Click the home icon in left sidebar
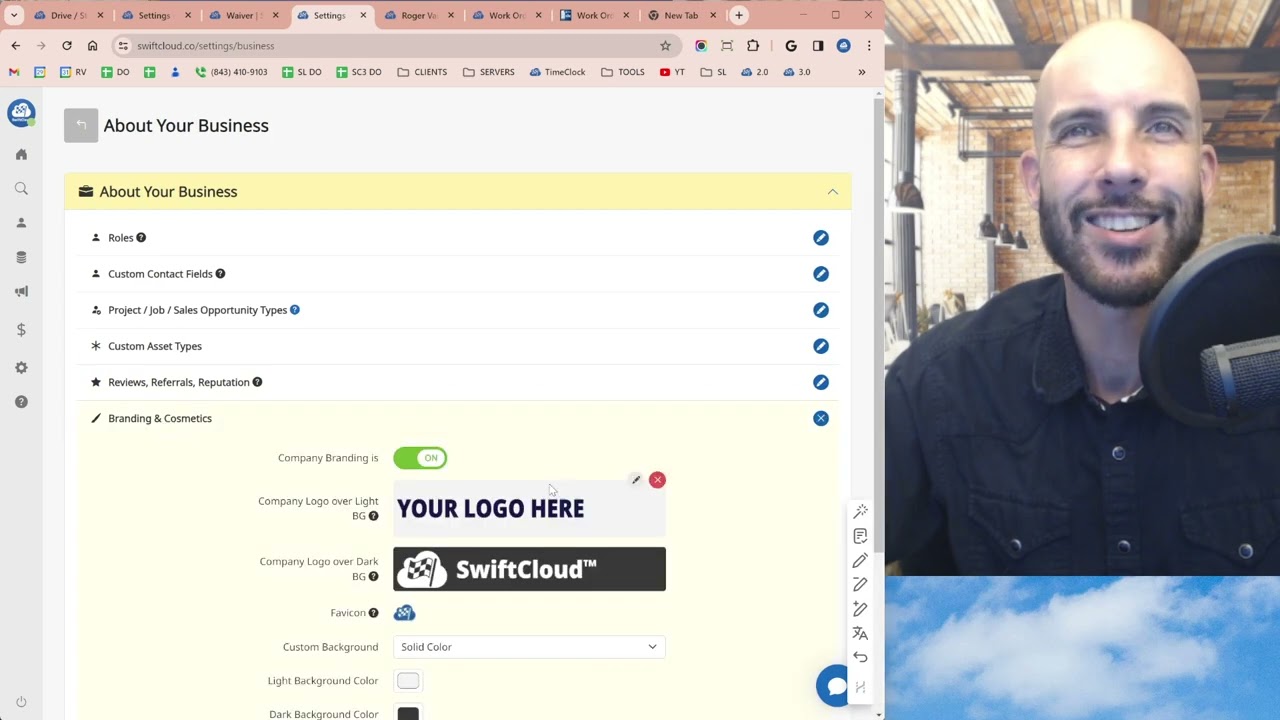The height and width of the screenshot is (720, 1280). coord(21,155)
